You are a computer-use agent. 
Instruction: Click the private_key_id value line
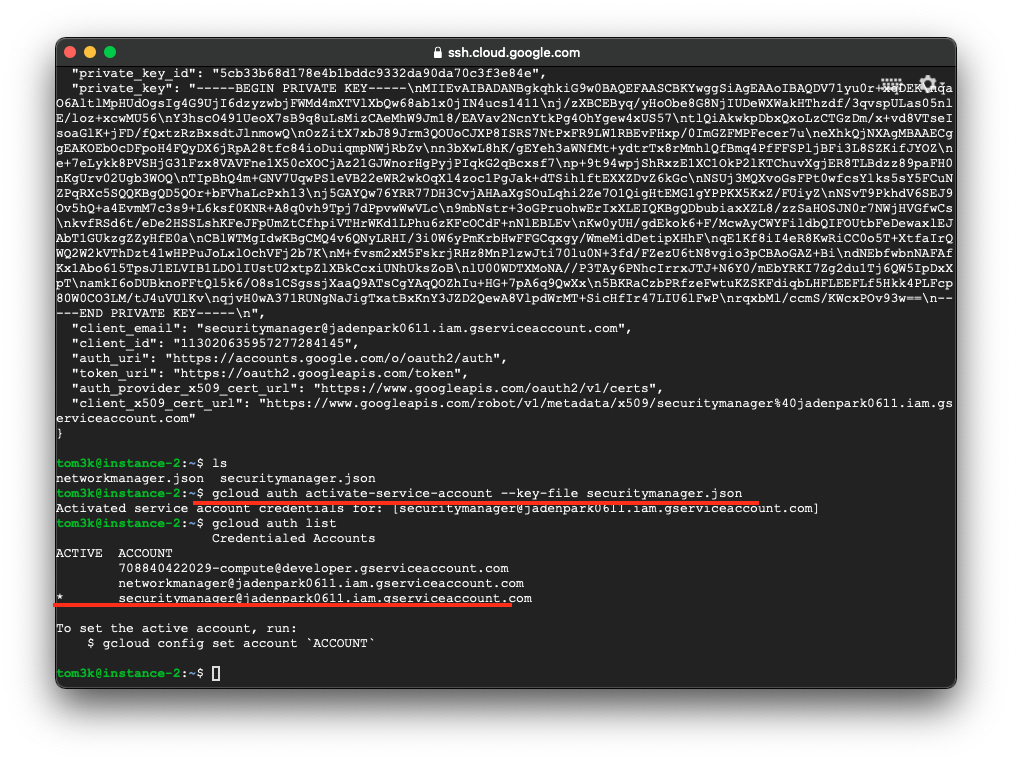(x=309, y=74)
